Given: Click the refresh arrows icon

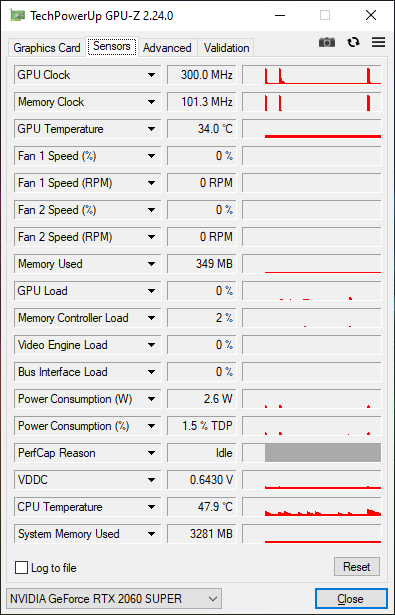Looking at the screenshot, I should tap(353, 42).
